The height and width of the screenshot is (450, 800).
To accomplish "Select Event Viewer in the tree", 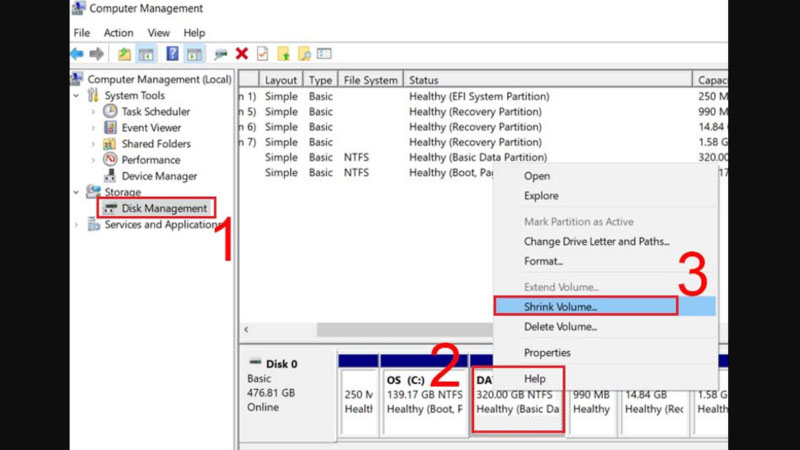I will click(151, 128).
